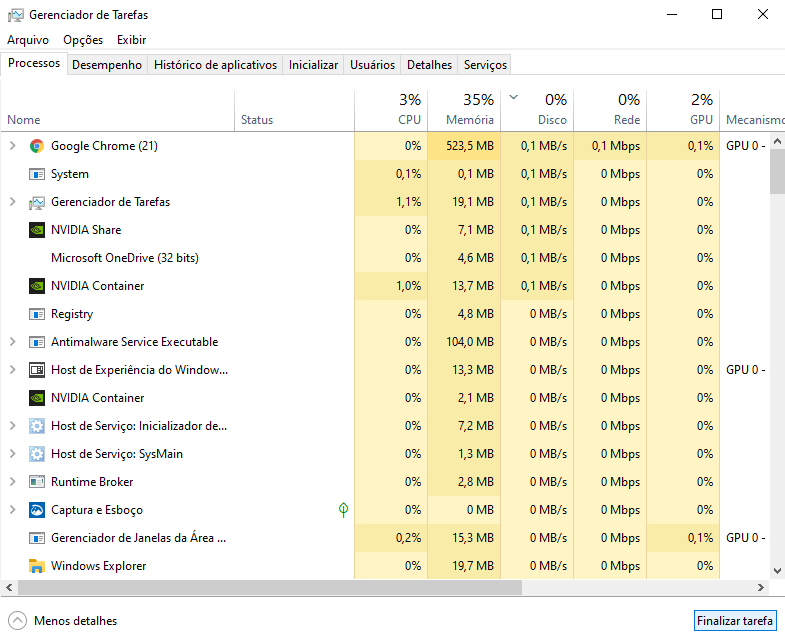Click the Captura e Esboço icon
The image size is (785, 641).
[x=37, y=510]
